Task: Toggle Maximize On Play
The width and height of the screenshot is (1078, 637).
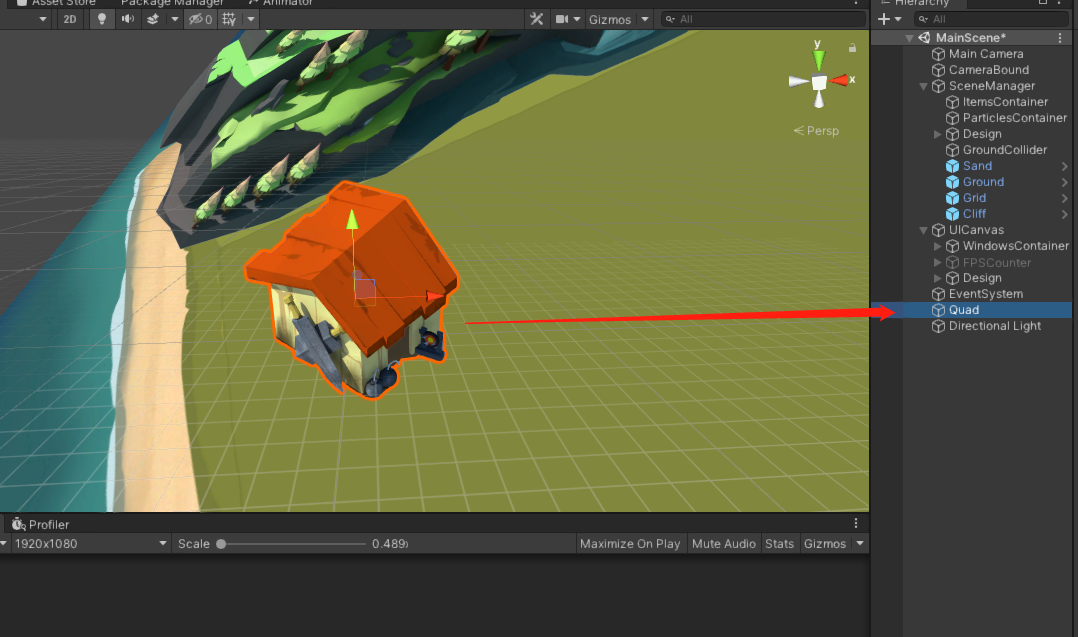Action: click(x=630, y=544)
